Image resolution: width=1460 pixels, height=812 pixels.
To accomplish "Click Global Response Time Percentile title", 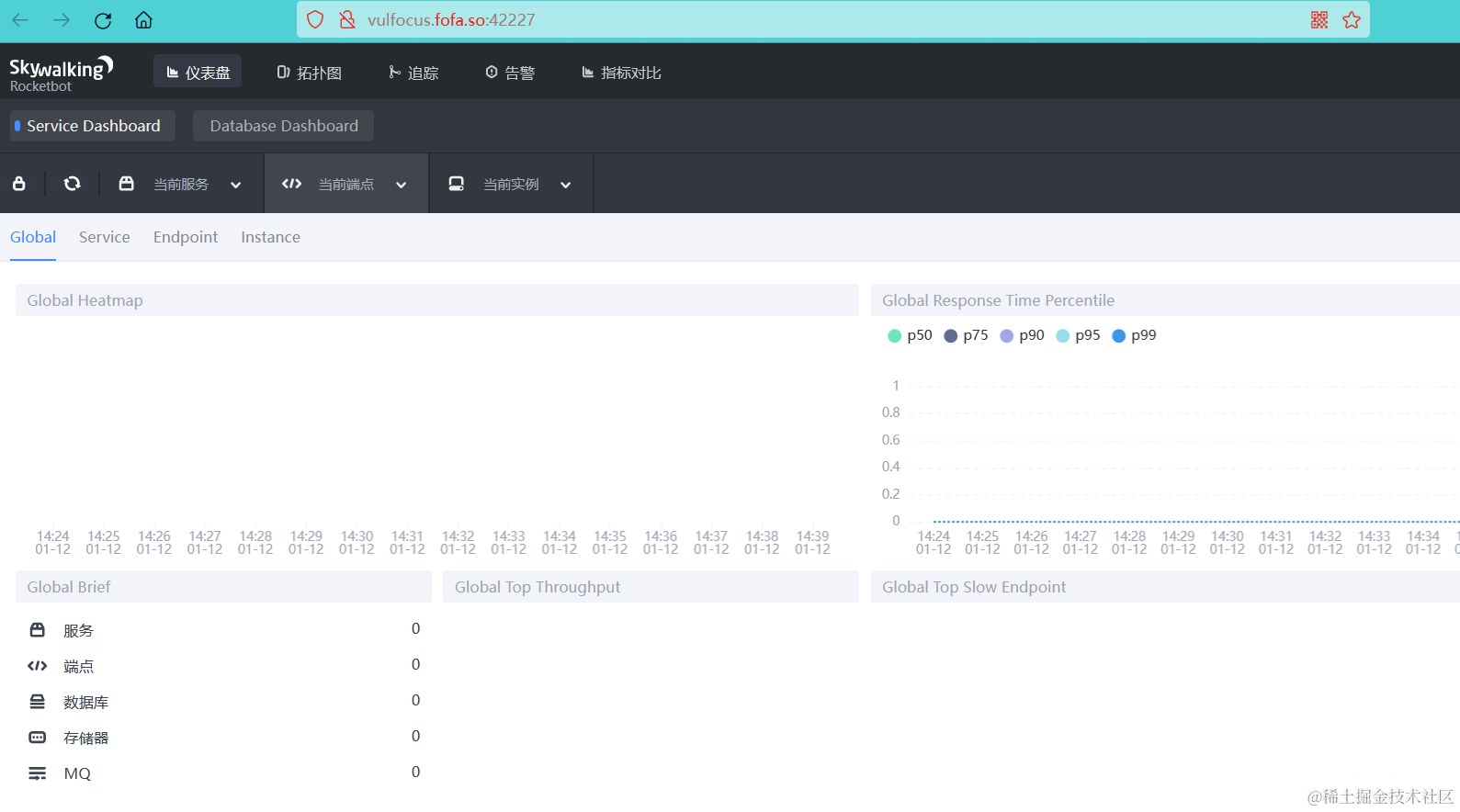I will click(x=998, y=300).
